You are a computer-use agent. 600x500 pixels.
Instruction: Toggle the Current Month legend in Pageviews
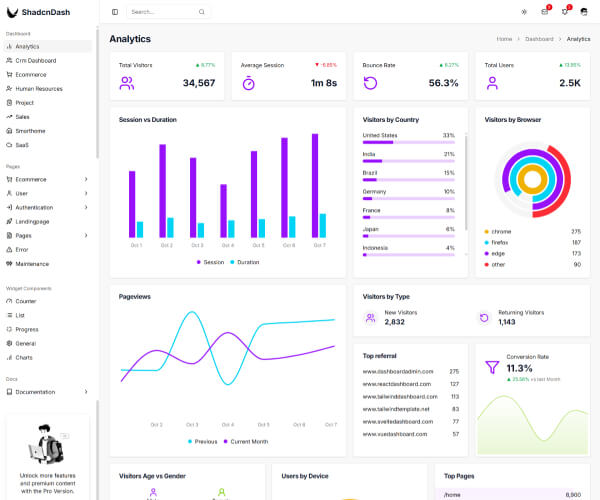click(246, 441)
